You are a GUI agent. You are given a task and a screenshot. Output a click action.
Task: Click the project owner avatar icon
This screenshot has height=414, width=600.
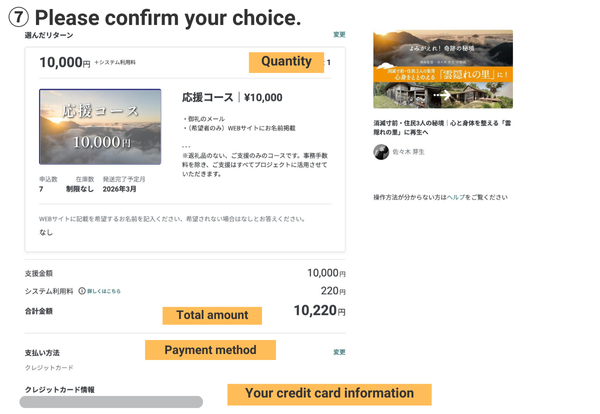click(x=381, y=152)
